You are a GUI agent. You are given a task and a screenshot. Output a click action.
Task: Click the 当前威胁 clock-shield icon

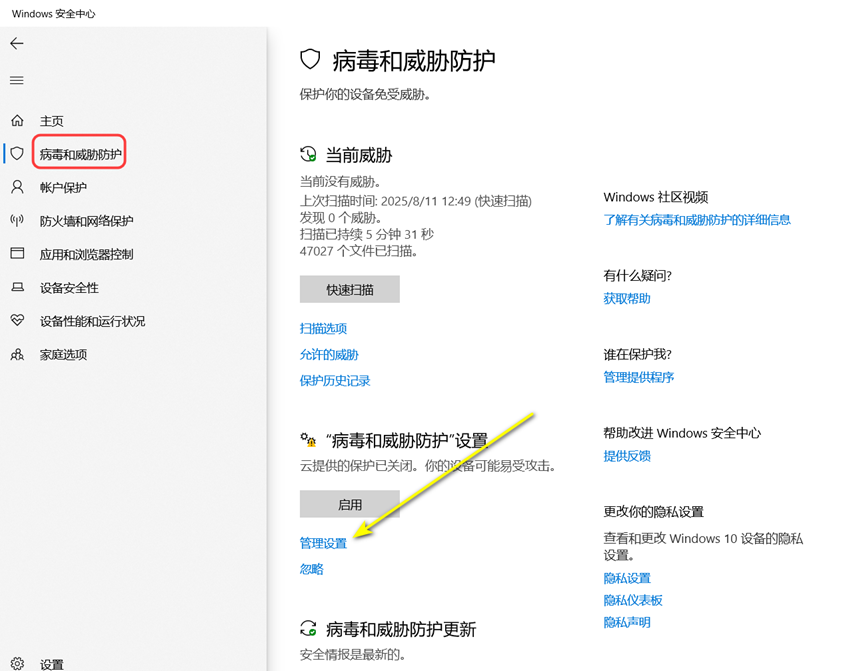coord(308,154)
